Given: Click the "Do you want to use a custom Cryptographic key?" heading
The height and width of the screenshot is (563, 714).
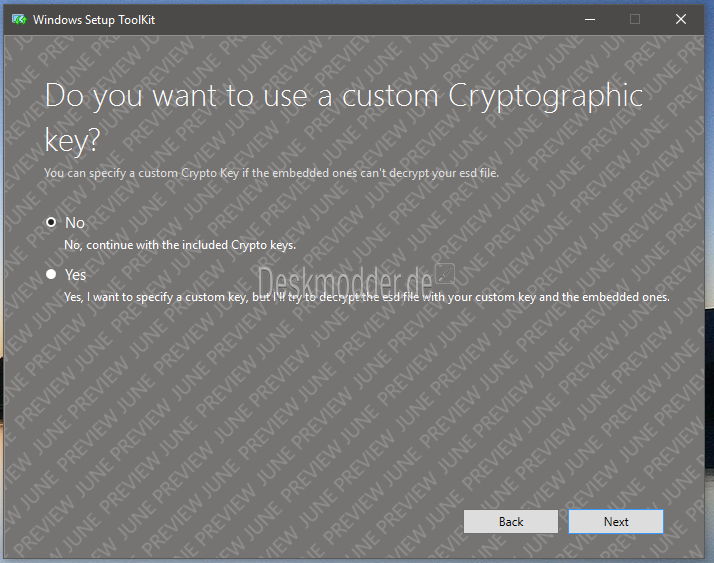Looking at the screenshot, I should point(344,118).
